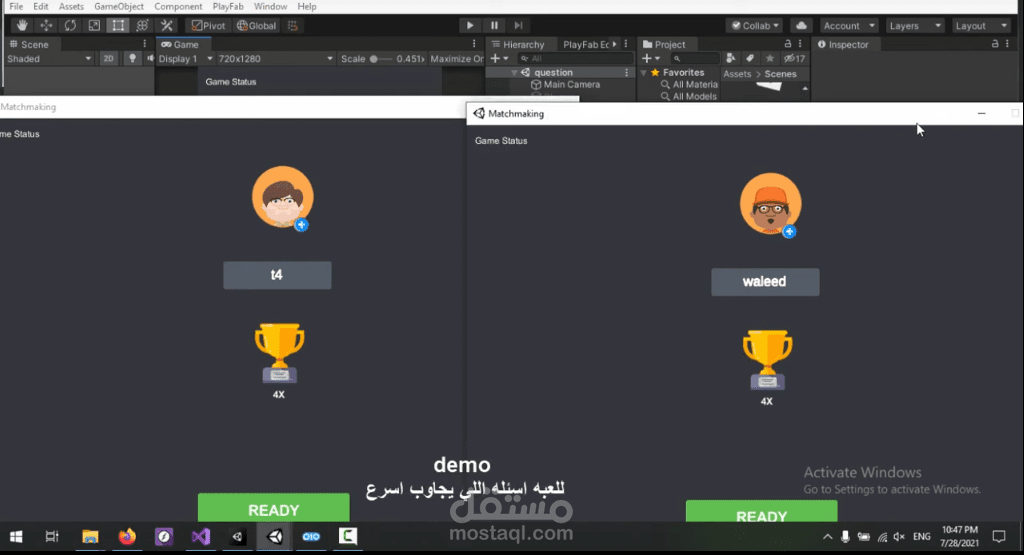Viewport: 1024px width, 555px height.
Task: Select the Move tool
Action: pyautogui.click(x=46, y=25)
